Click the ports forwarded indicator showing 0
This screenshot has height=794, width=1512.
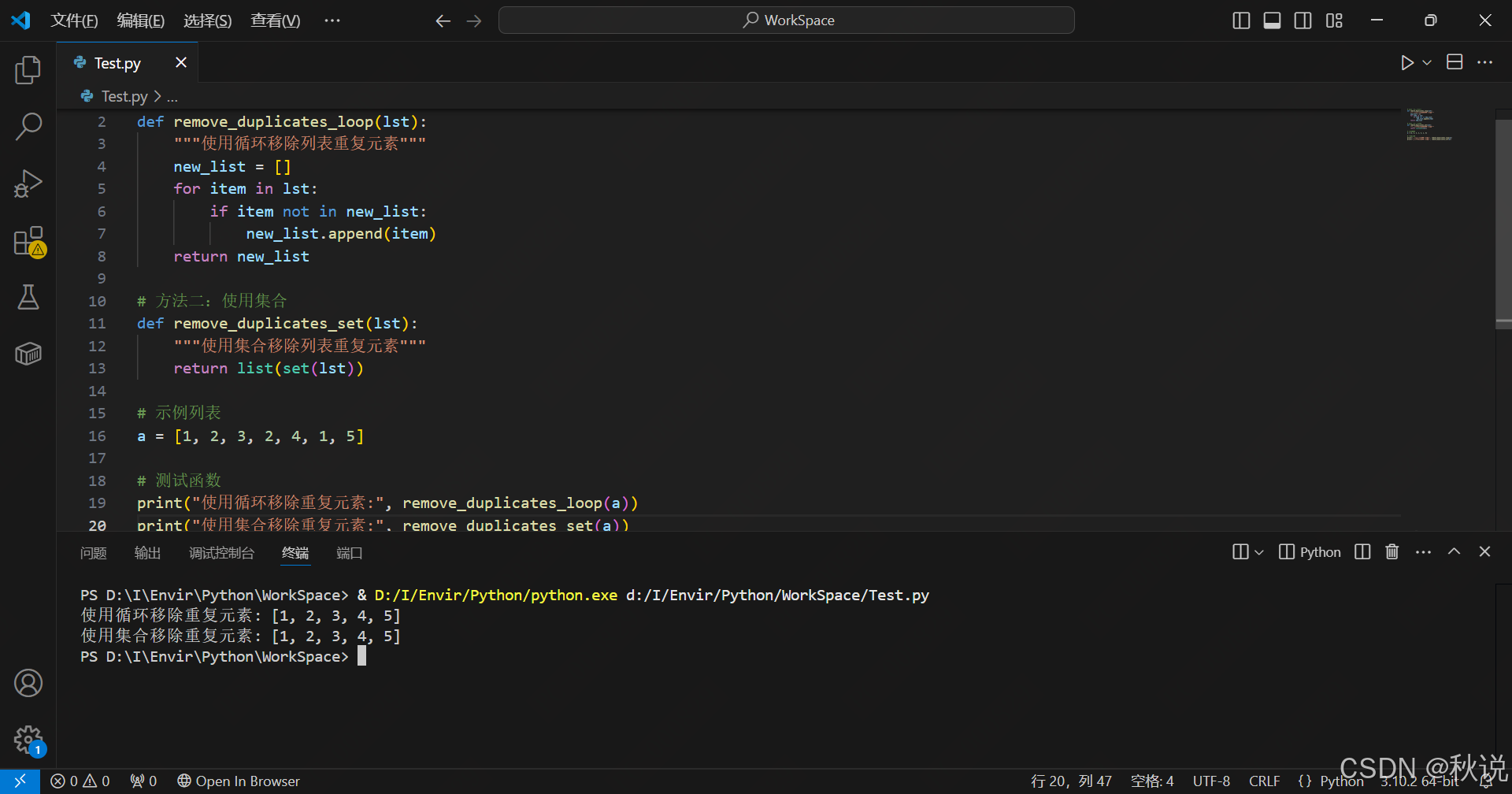click(x=143, y=781)
